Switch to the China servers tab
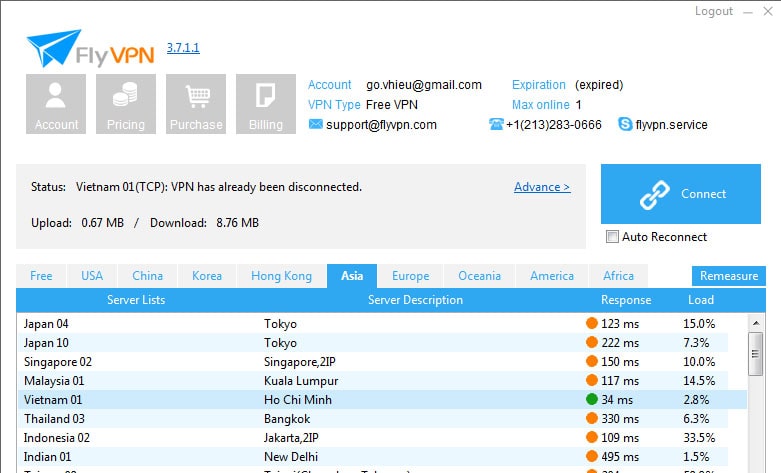781x473 pixels. click(x=147, y=276)
